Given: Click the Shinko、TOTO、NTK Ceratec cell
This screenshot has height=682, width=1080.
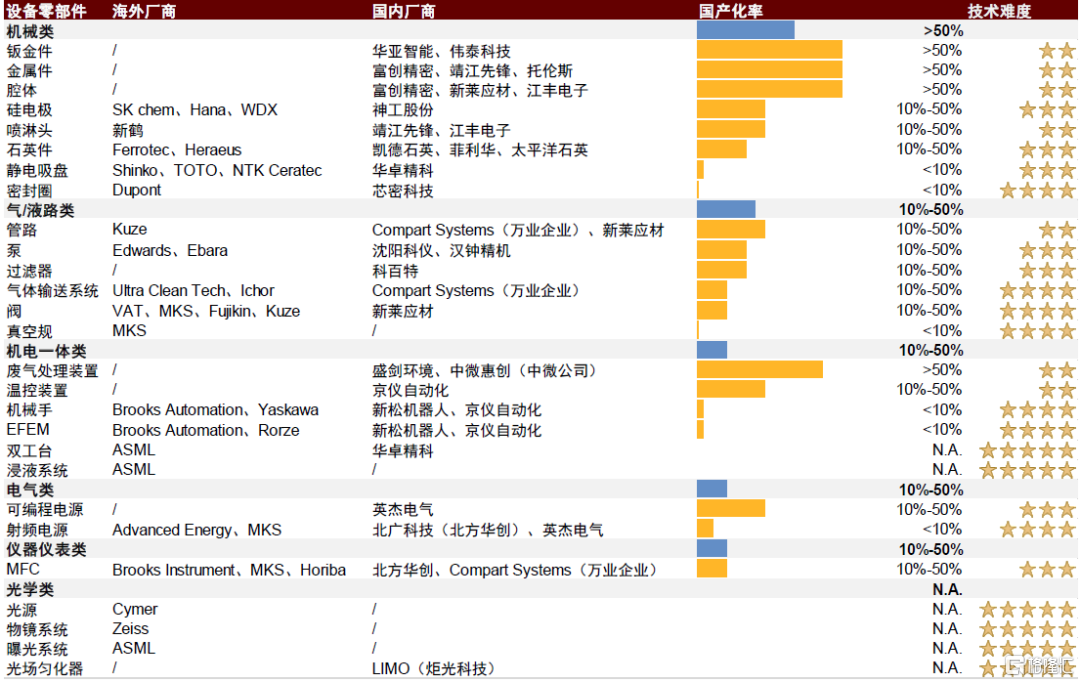Looking at the screenshot, I should pyautogui.click(x=217, y=170).
